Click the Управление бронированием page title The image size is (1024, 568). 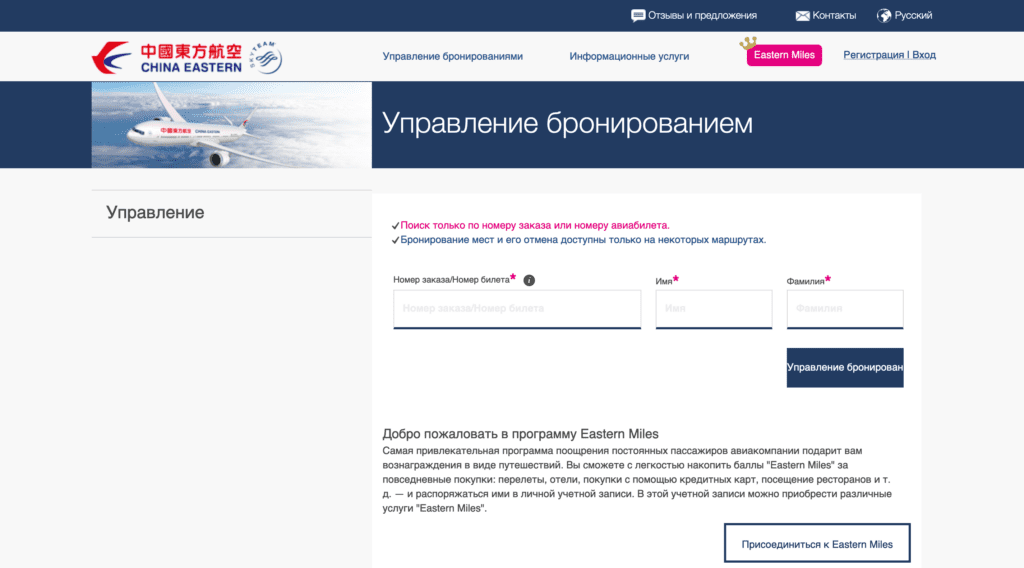coord(567,123)
